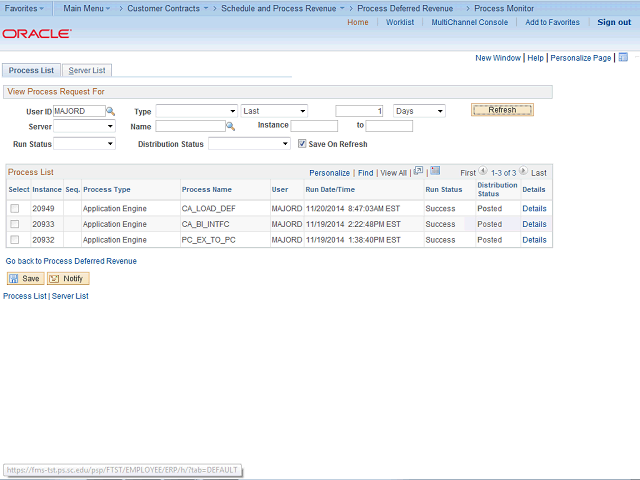
Task: Open the grid pop-out icon beside View All
Action: coord(418,171)
